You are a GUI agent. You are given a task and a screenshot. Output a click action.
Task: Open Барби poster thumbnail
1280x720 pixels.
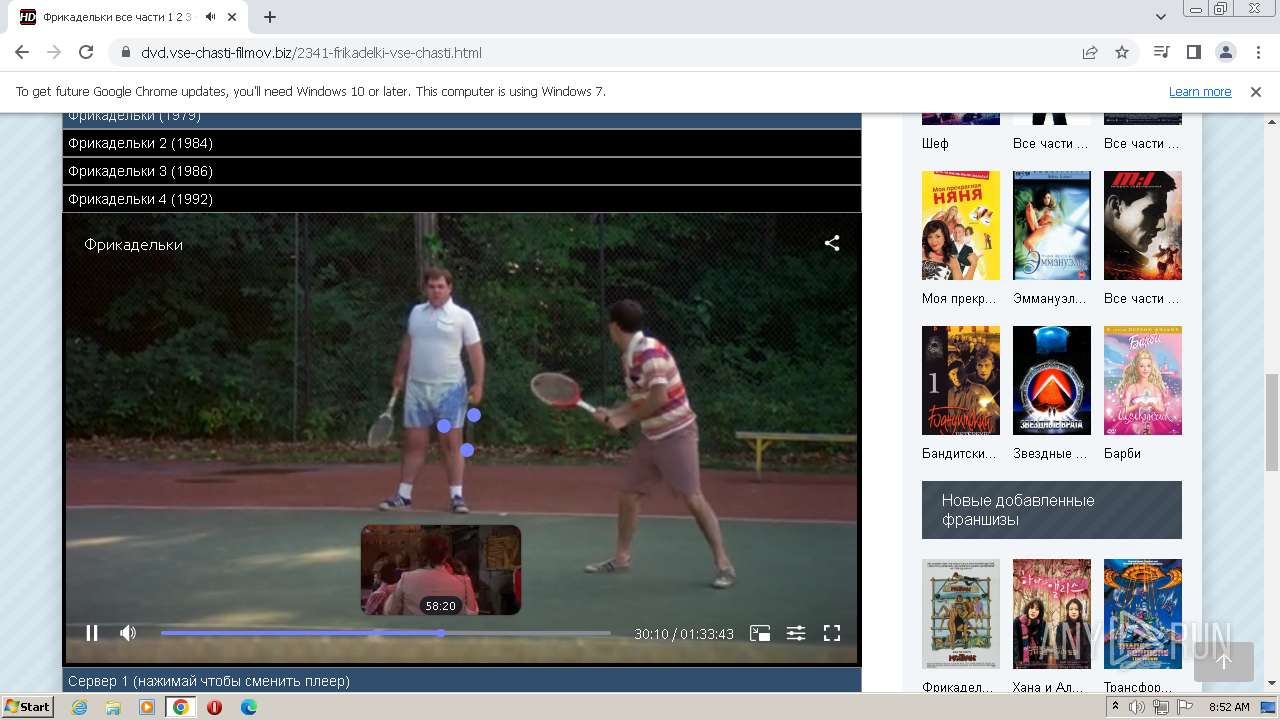pyautogui.click(x=1143, y=380)
